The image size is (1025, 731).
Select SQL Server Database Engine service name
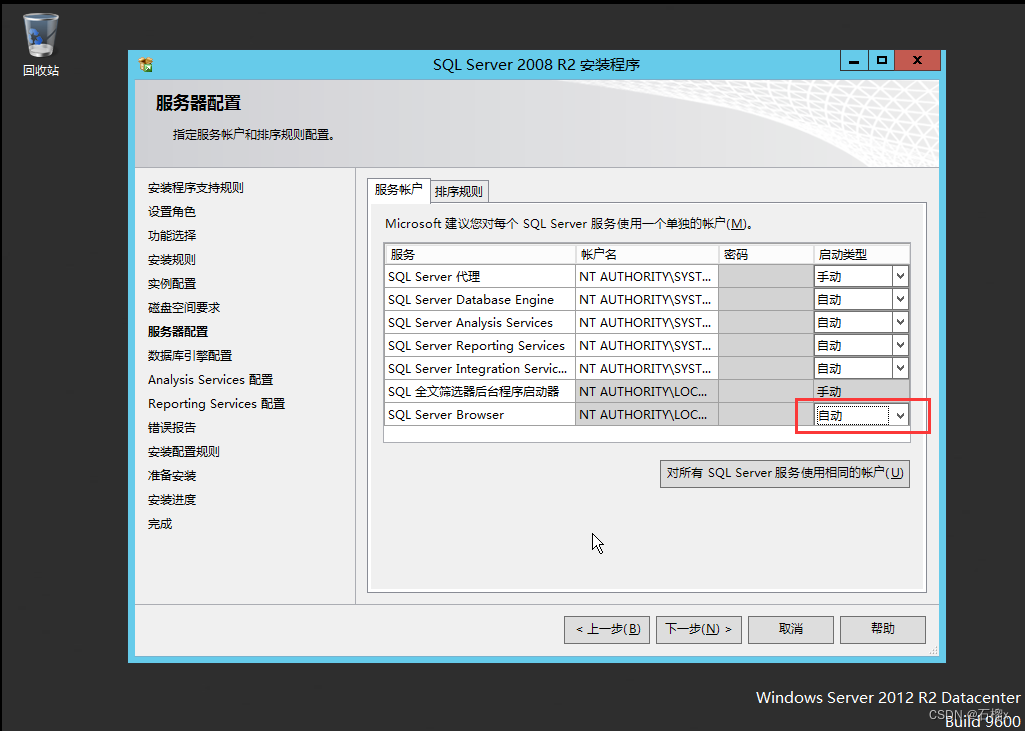click(x=480, y=299)
